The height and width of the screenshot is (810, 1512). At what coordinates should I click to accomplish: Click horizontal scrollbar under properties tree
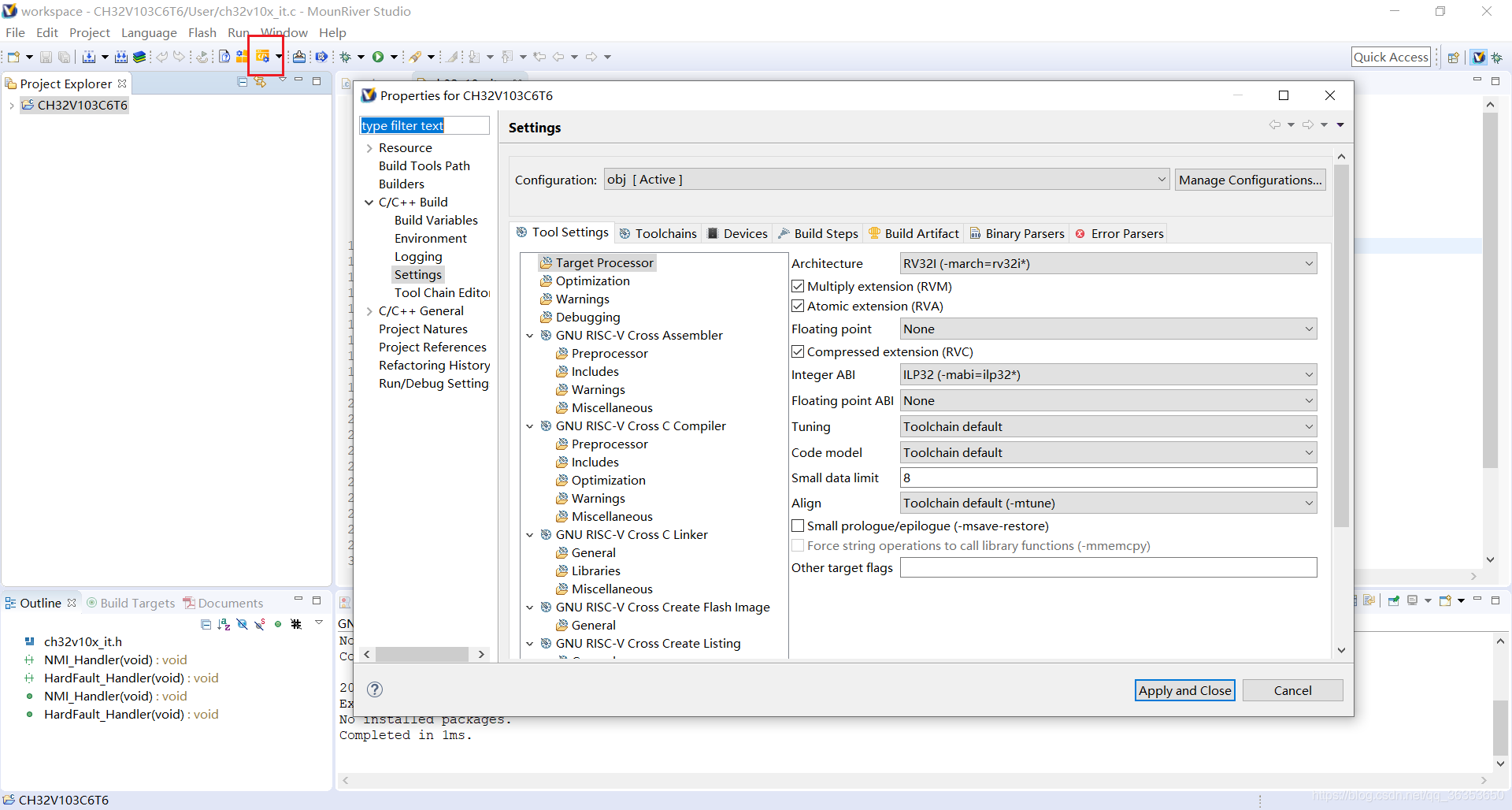click(x=424, y=654)
